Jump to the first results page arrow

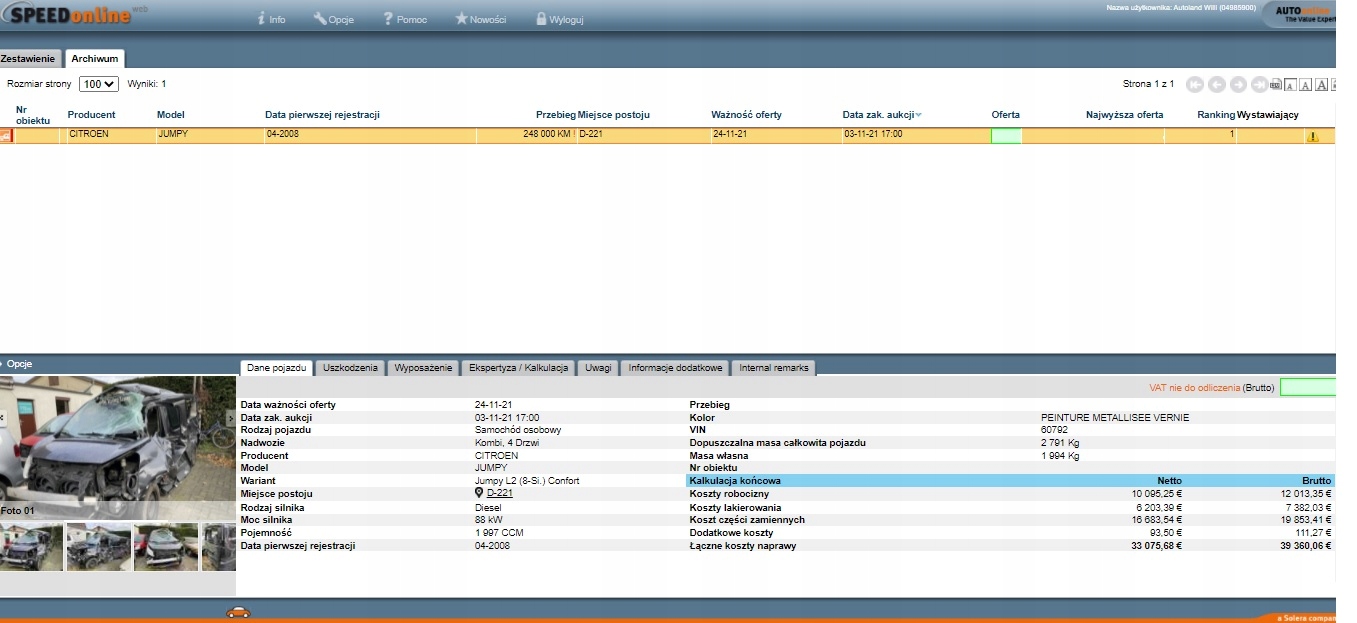point(1194,85)
